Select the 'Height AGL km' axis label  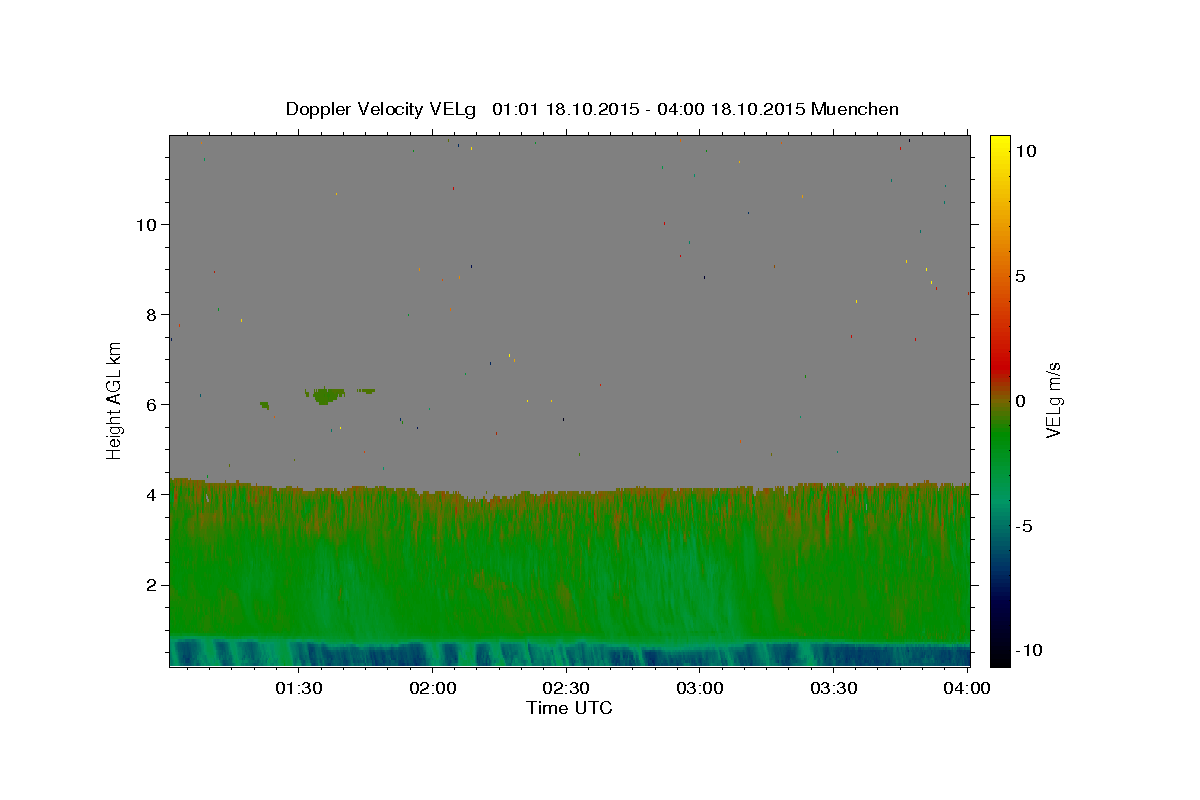click(x=115, y=400)
